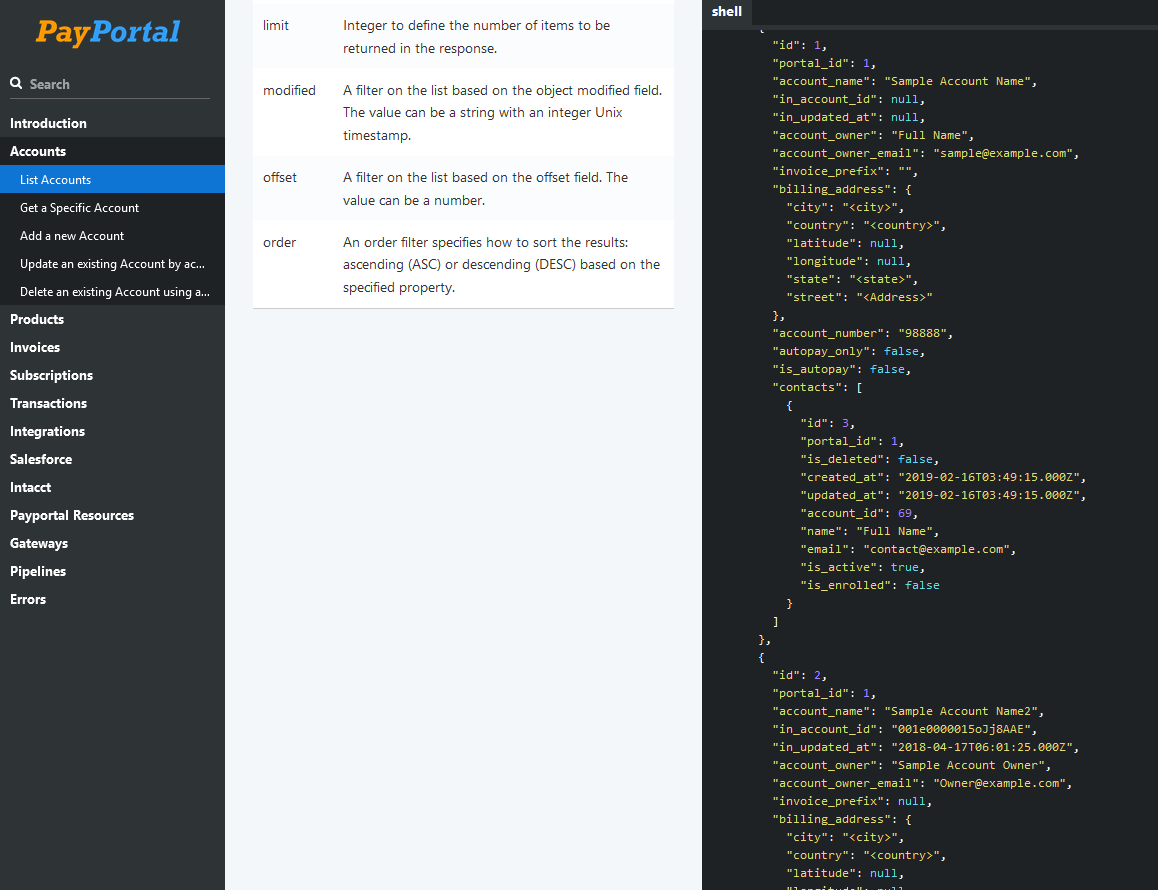
Task: Open Delete an existing Account page
Action: [x=114, y=292]
